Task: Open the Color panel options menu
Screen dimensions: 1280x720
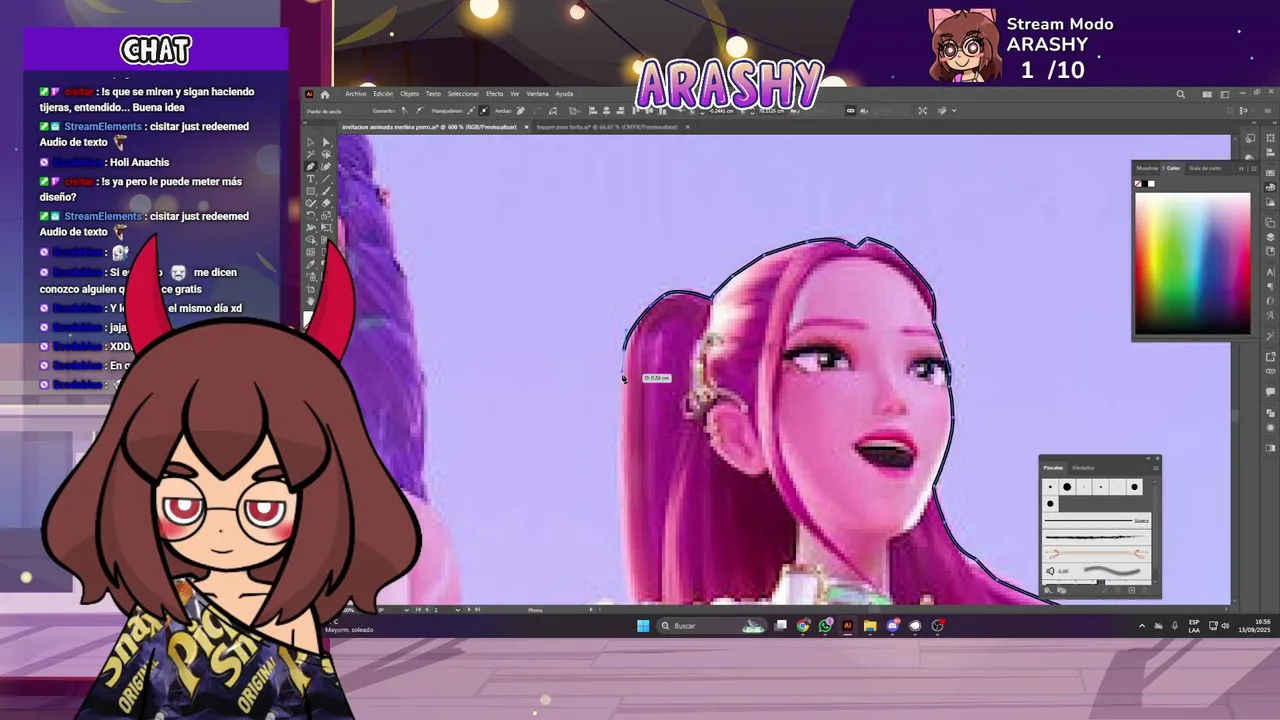Action: (x=1254, y=168)
